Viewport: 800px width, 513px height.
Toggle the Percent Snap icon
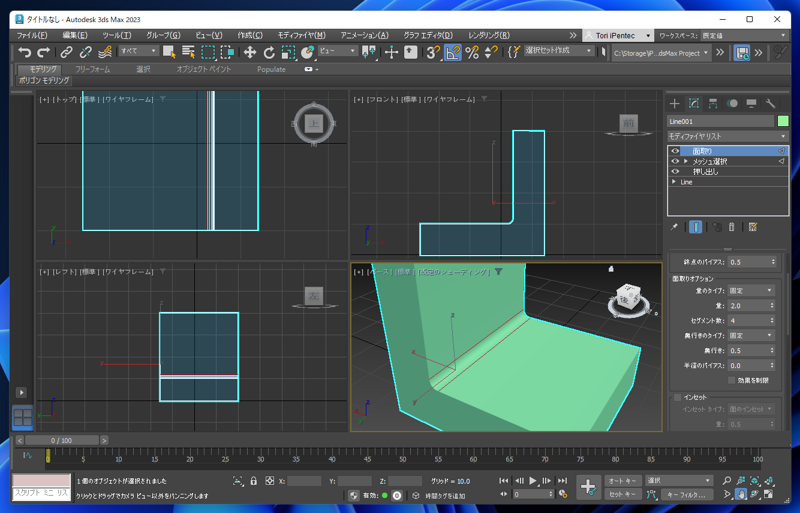472,52
